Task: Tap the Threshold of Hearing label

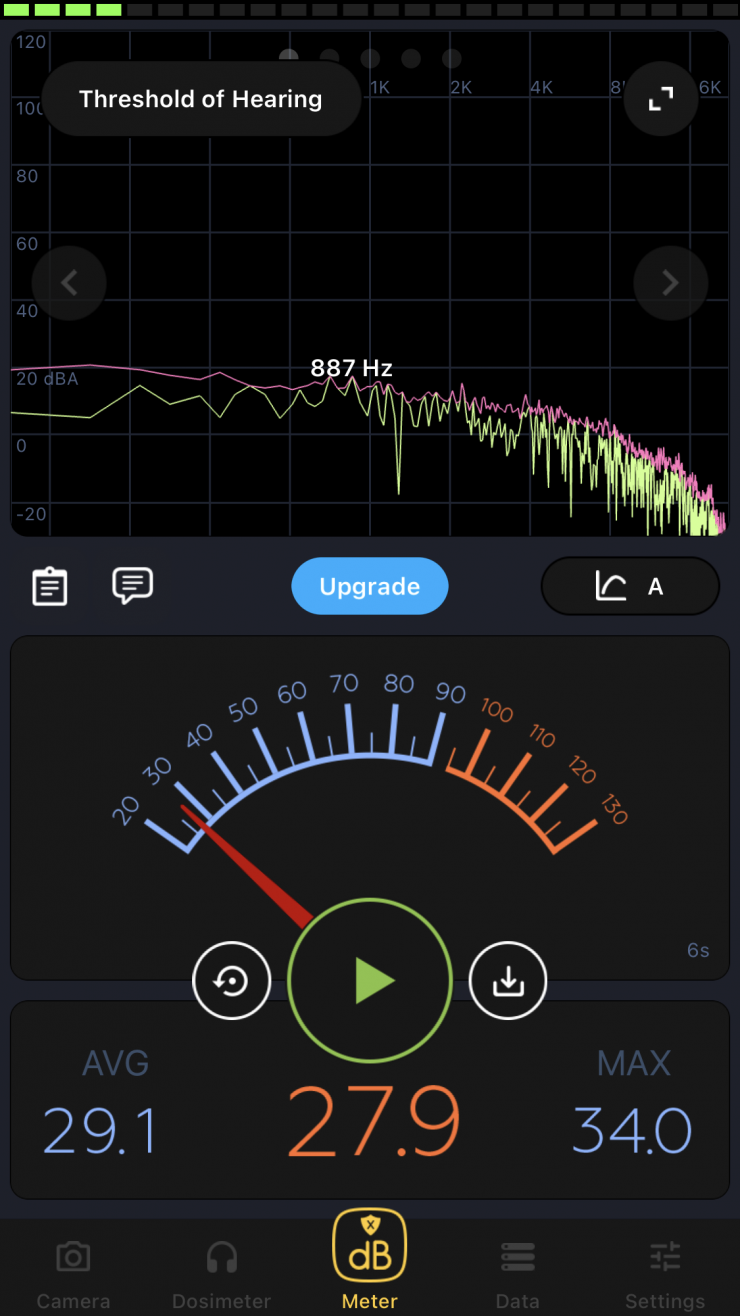Action: click(201, 99)
